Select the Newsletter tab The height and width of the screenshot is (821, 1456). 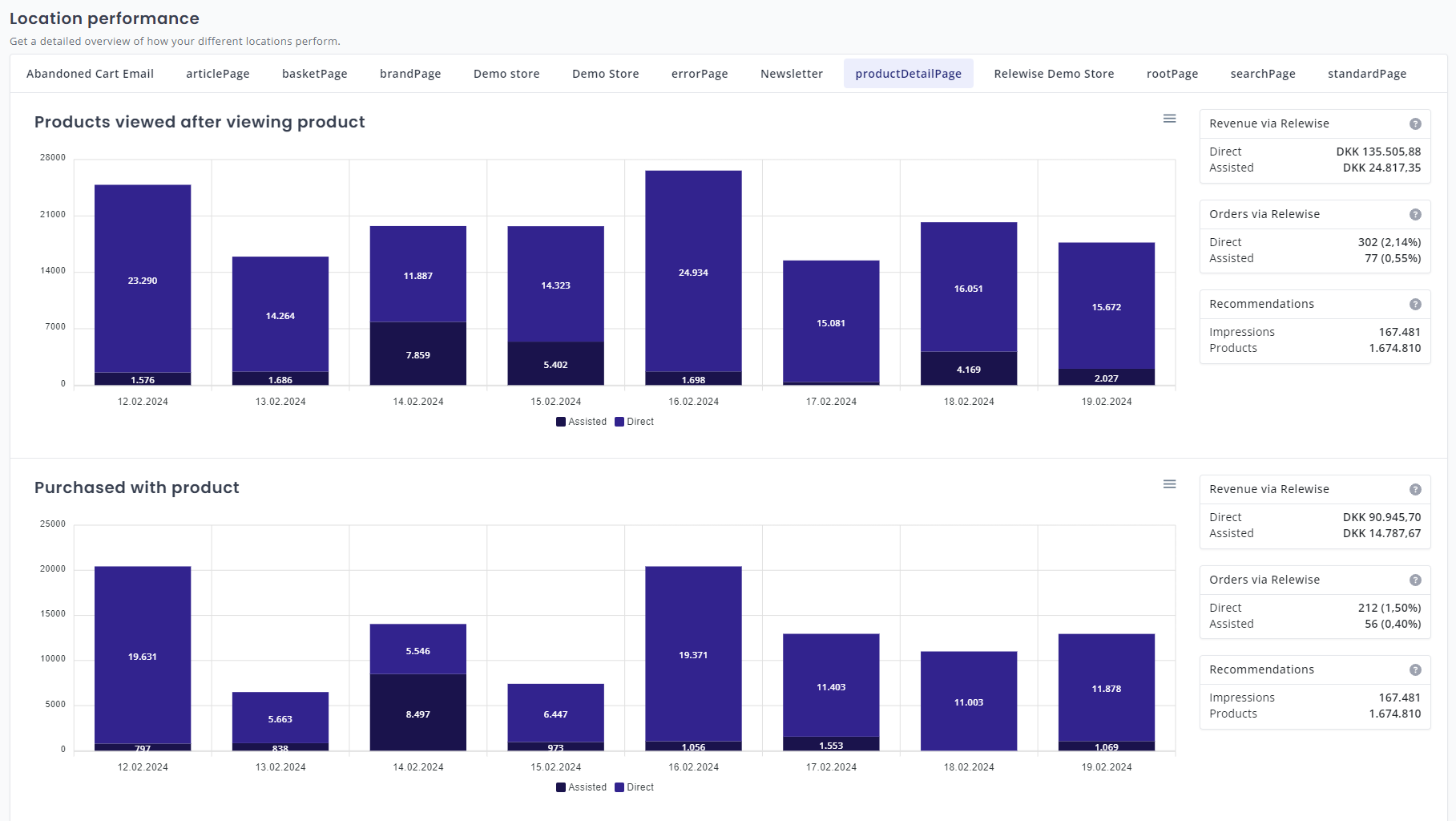tap(791, 73)
